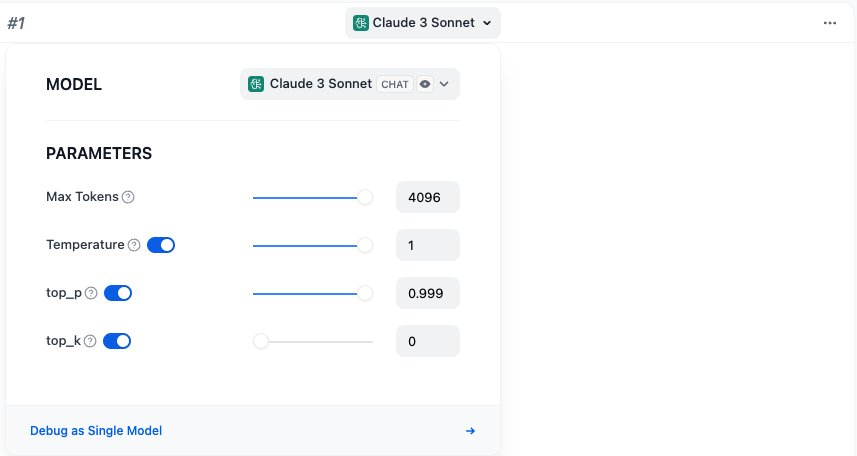Open the three-dot more options menu
The width and height of the screenshot is (857, 456).
pos(830,23)
